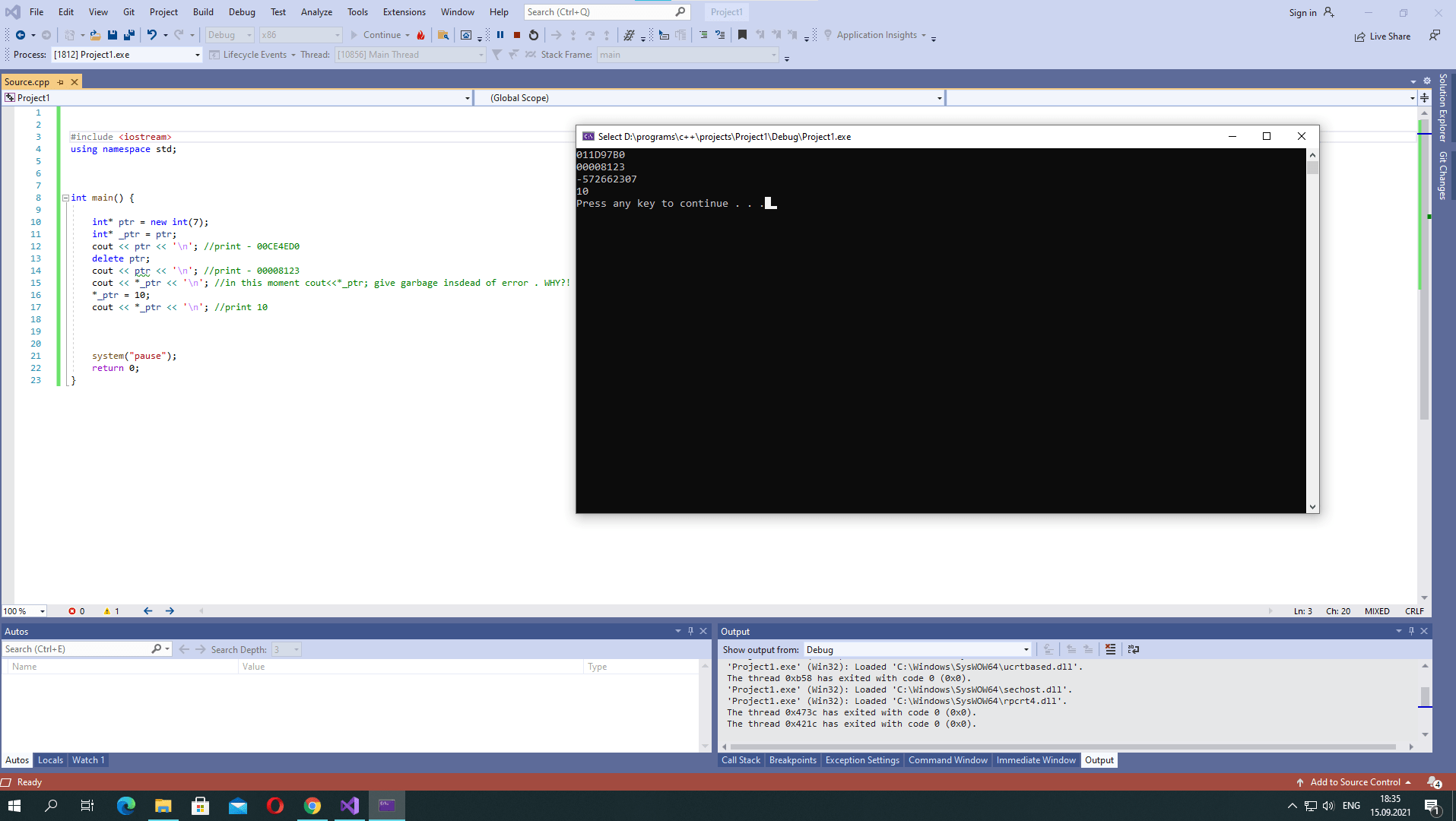Switch to the Exception Settings tab
The image size is (1456, 821).
pos(862,760)
